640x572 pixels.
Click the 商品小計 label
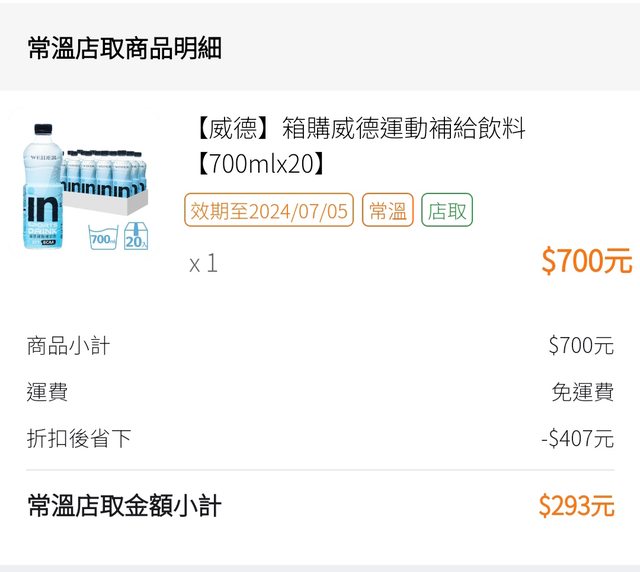(x=68, y=346)
